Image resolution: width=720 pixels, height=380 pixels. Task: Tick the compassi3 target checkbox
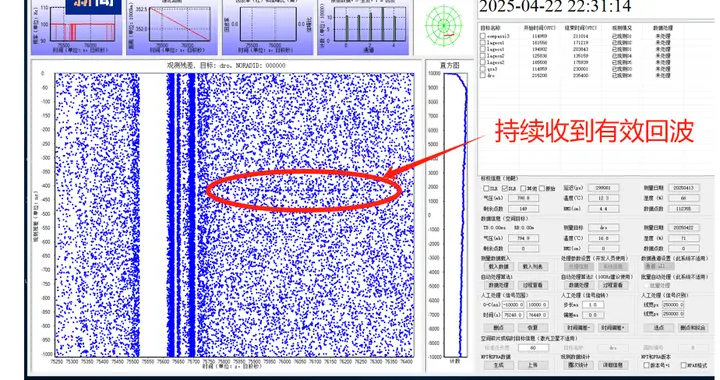483,36
